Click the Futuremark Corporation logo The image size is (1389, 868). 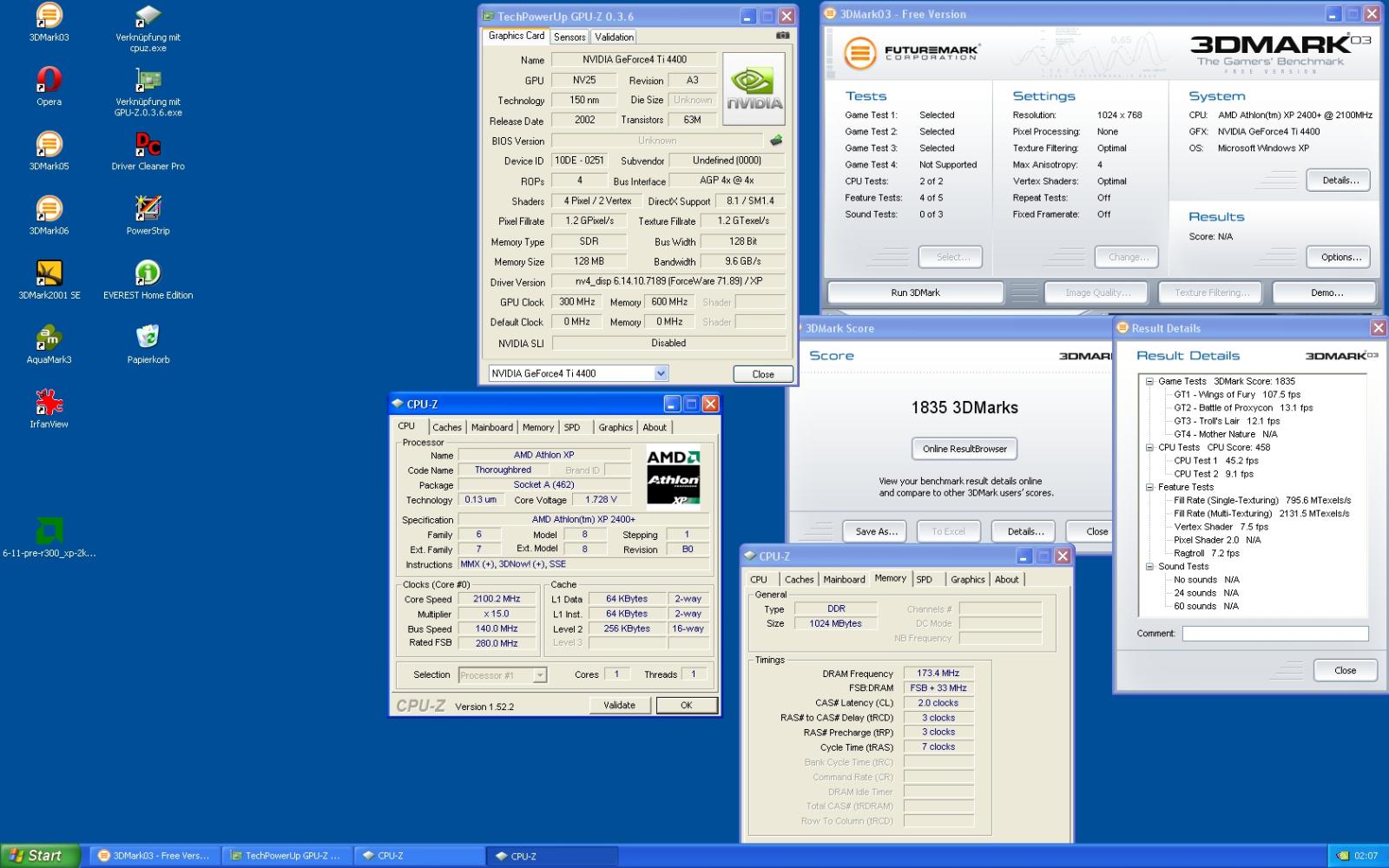[912, 53]
